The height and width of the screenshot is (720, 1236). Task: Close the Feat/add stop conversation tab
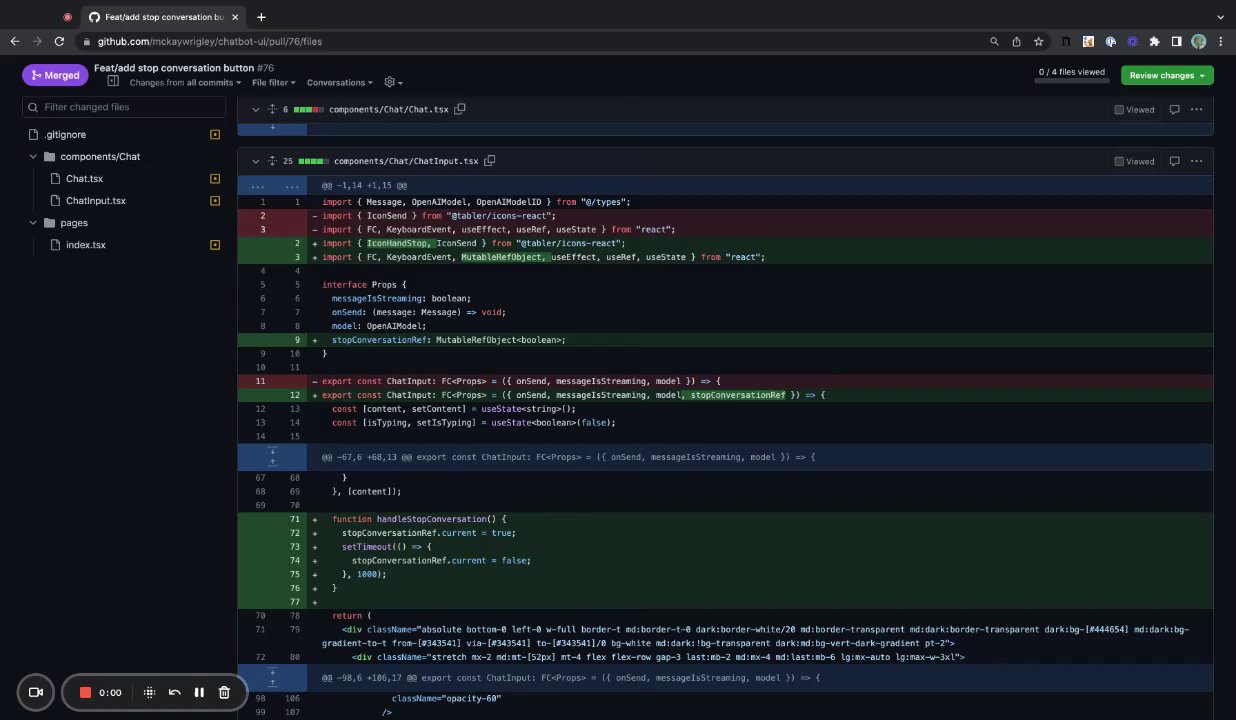coord(234,17)
